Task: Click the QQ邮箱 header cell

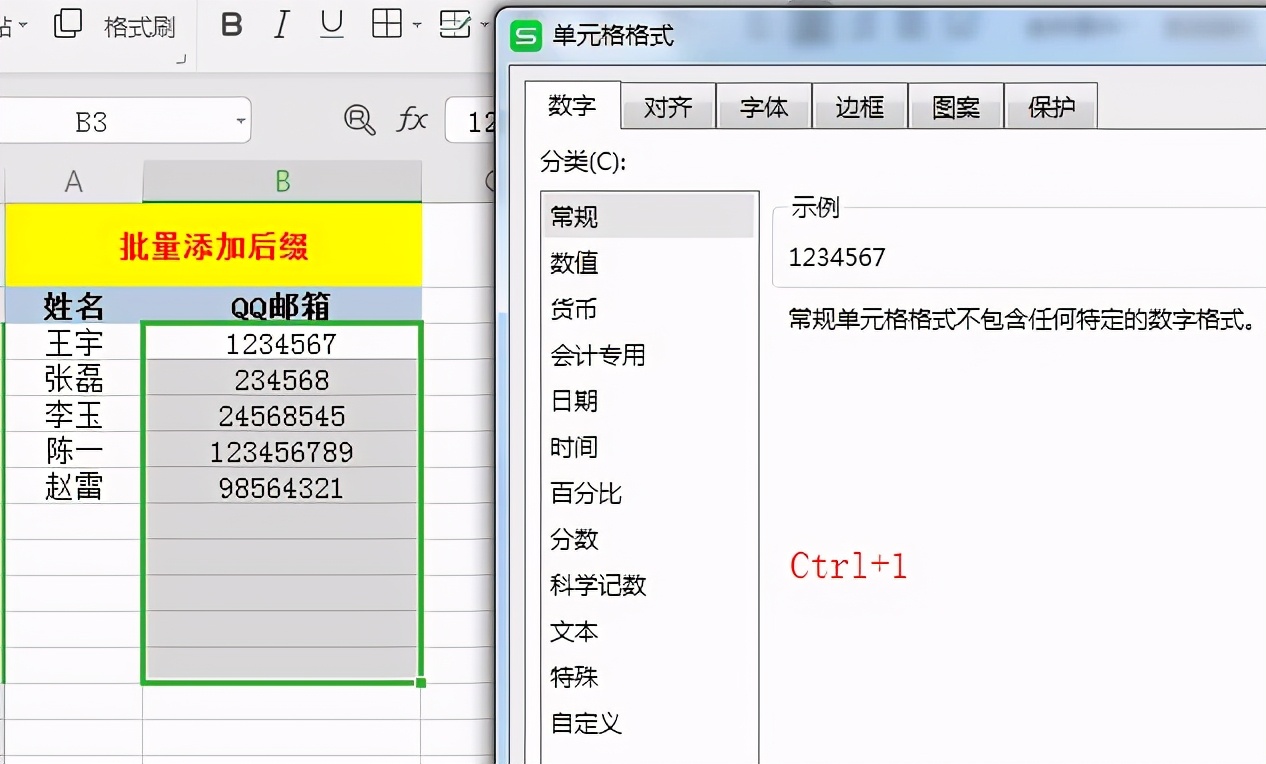Action: pos(282,305)
